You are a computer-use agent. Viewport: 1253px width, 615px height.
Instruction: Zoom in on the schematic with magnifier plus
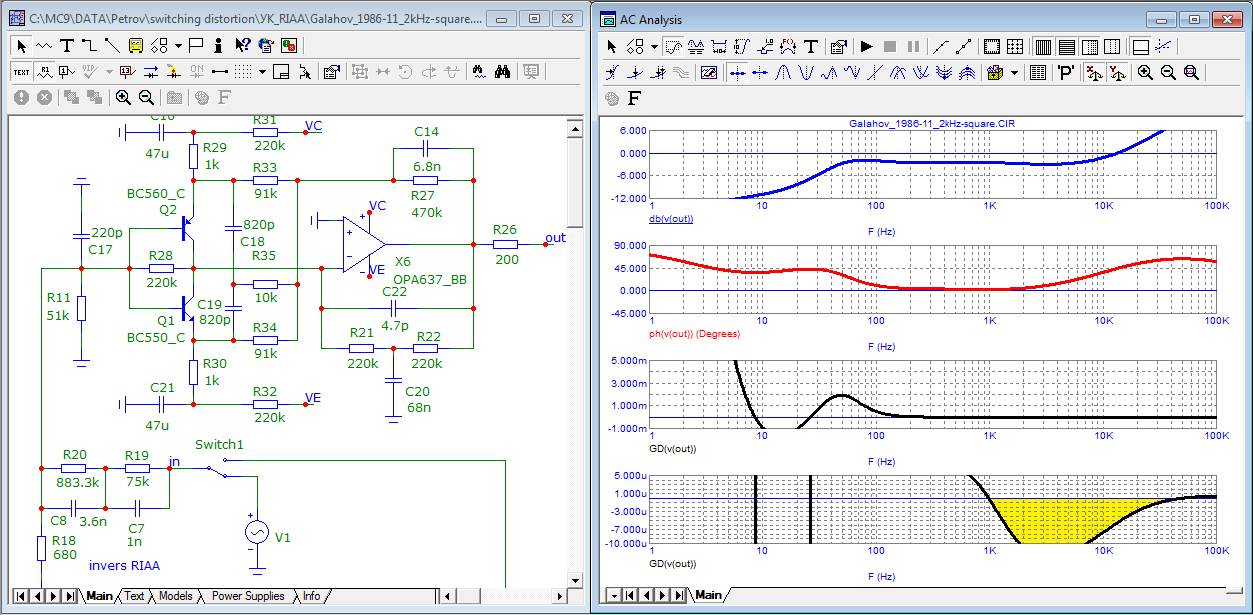pyautogui.click(x=123, y=97)
